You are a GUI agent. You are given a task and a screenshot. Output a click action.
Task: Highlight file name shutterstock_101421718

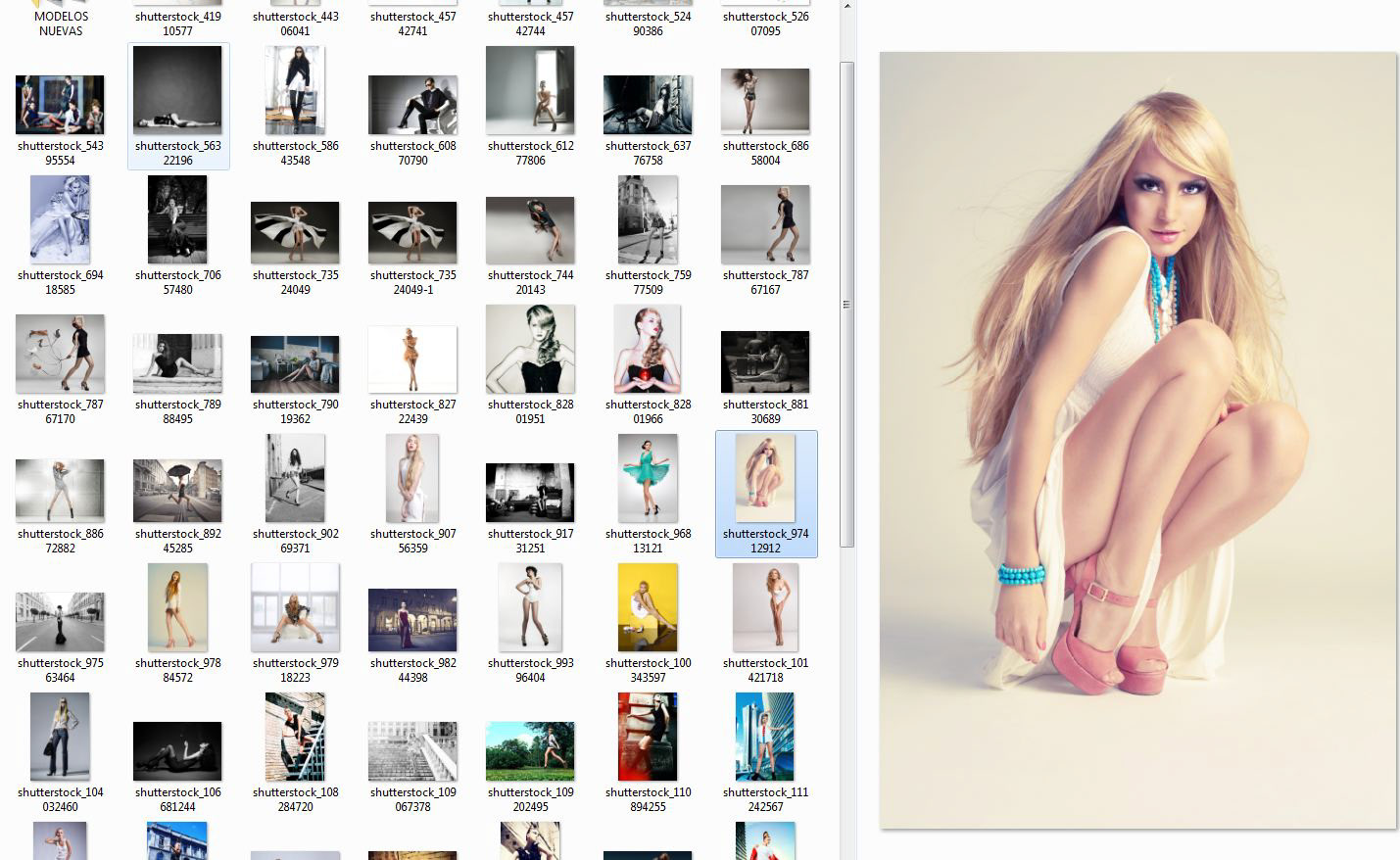click(765, 670)
